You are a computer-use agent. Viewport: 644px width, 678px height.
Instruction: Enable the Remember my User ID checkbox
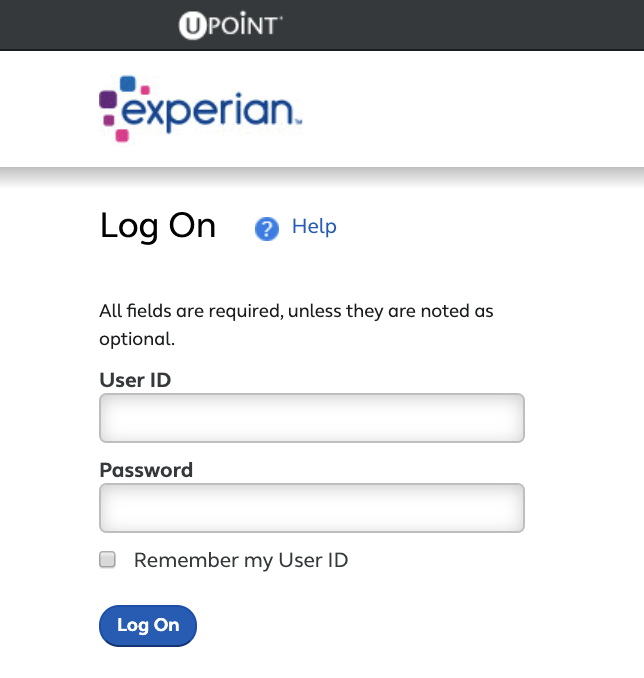tap(107, 559)
